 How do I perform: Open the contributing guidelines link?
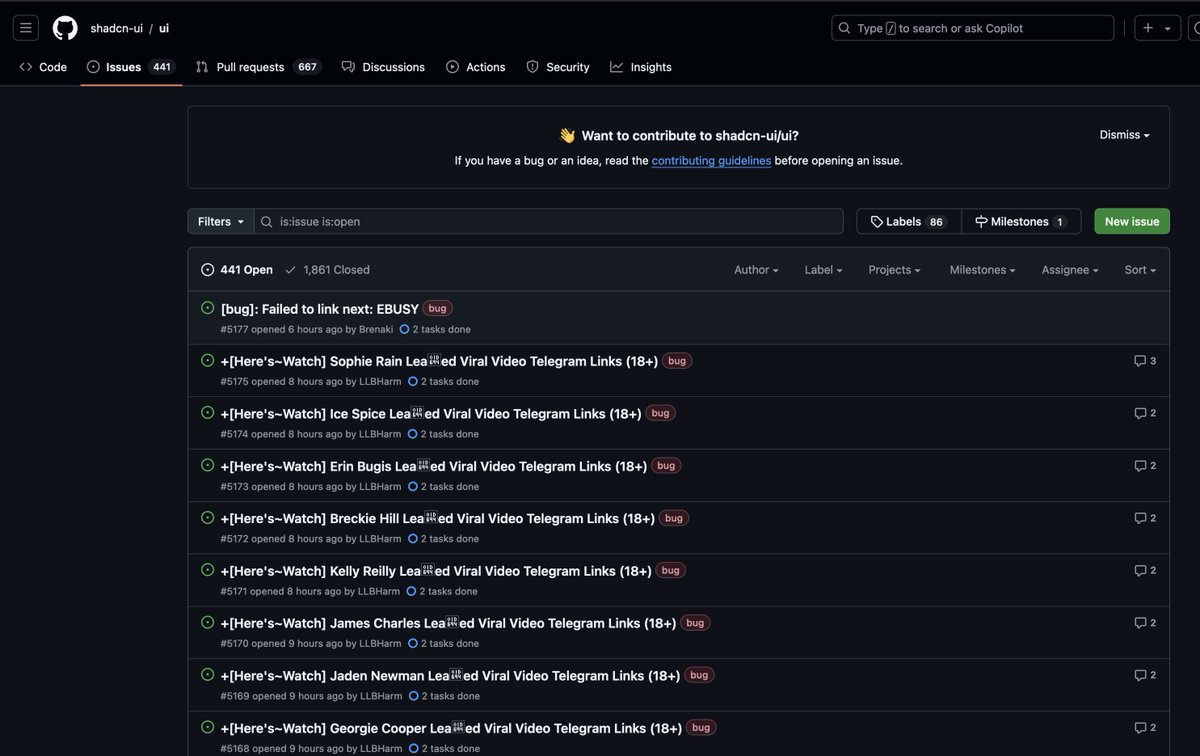pos(711,161)
